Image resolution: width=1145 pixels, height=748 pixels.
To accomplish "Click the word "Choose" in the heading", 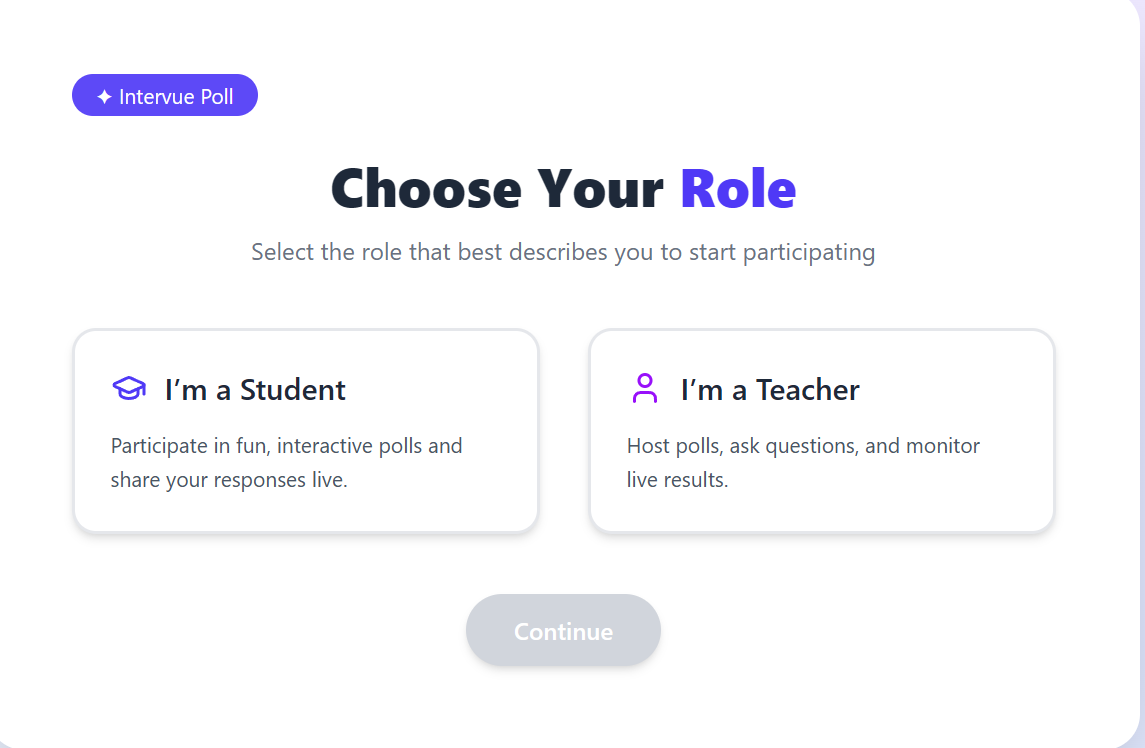I will point(426,188).
